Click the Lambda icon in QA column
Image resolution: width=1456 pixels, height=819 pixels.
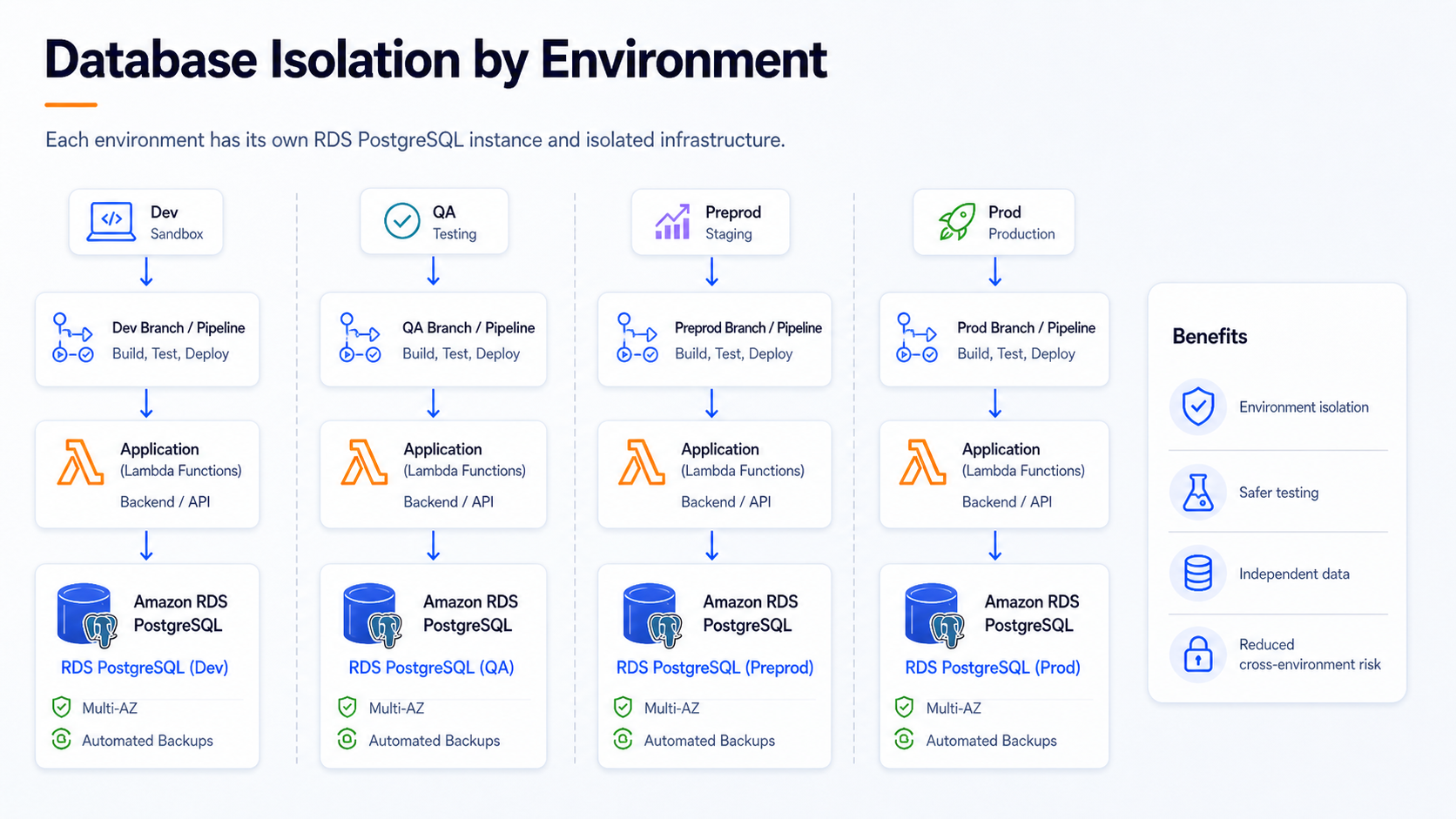point(365,462)
